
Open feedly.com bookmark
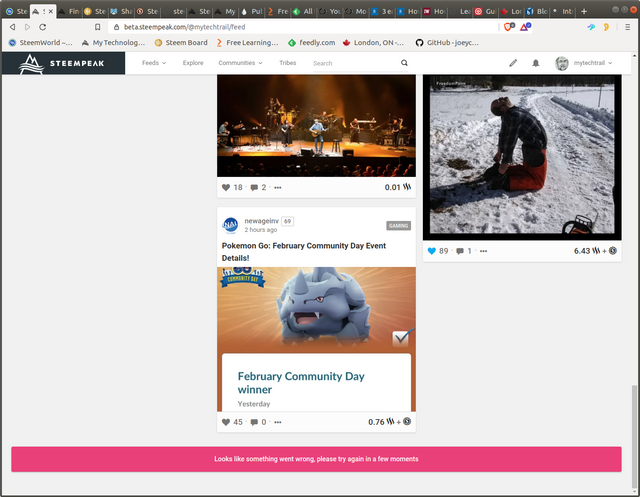point(311,42)
